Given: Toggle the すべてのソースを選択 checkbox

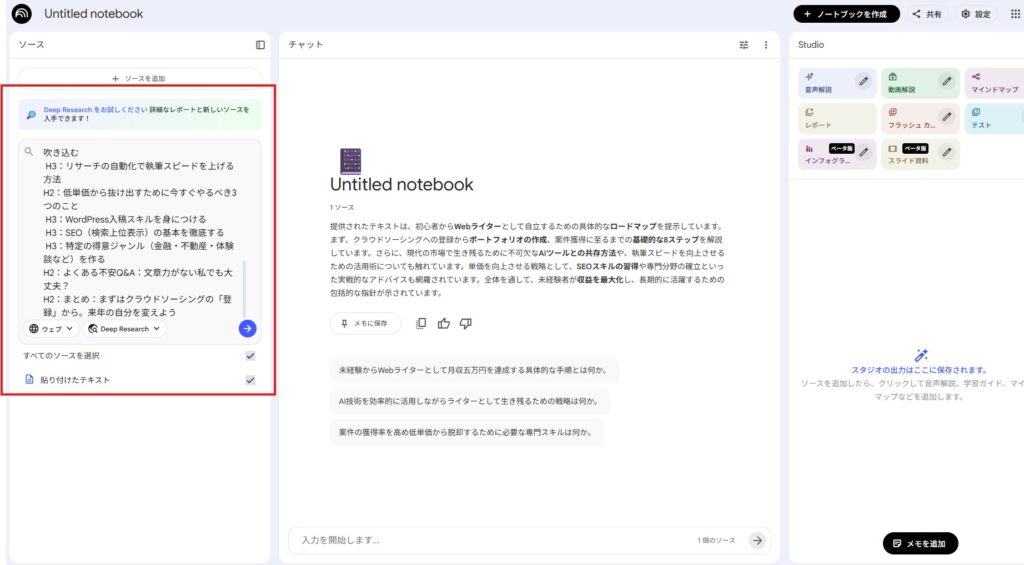Looking at the screenshot, I should pyautogui.click(x=250, y=356).
